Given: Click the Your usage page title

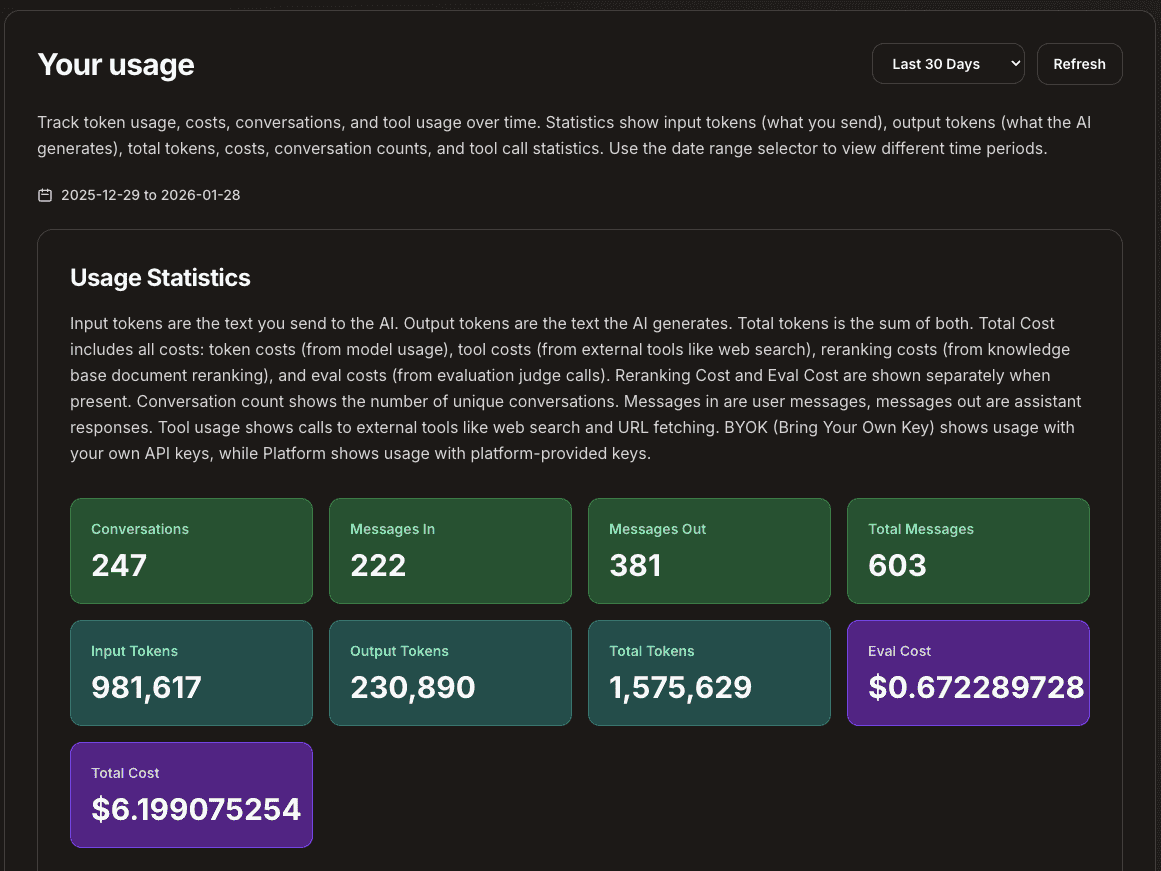Looking at the screenshot, I should pyautogui.click(x=115, y=64).
